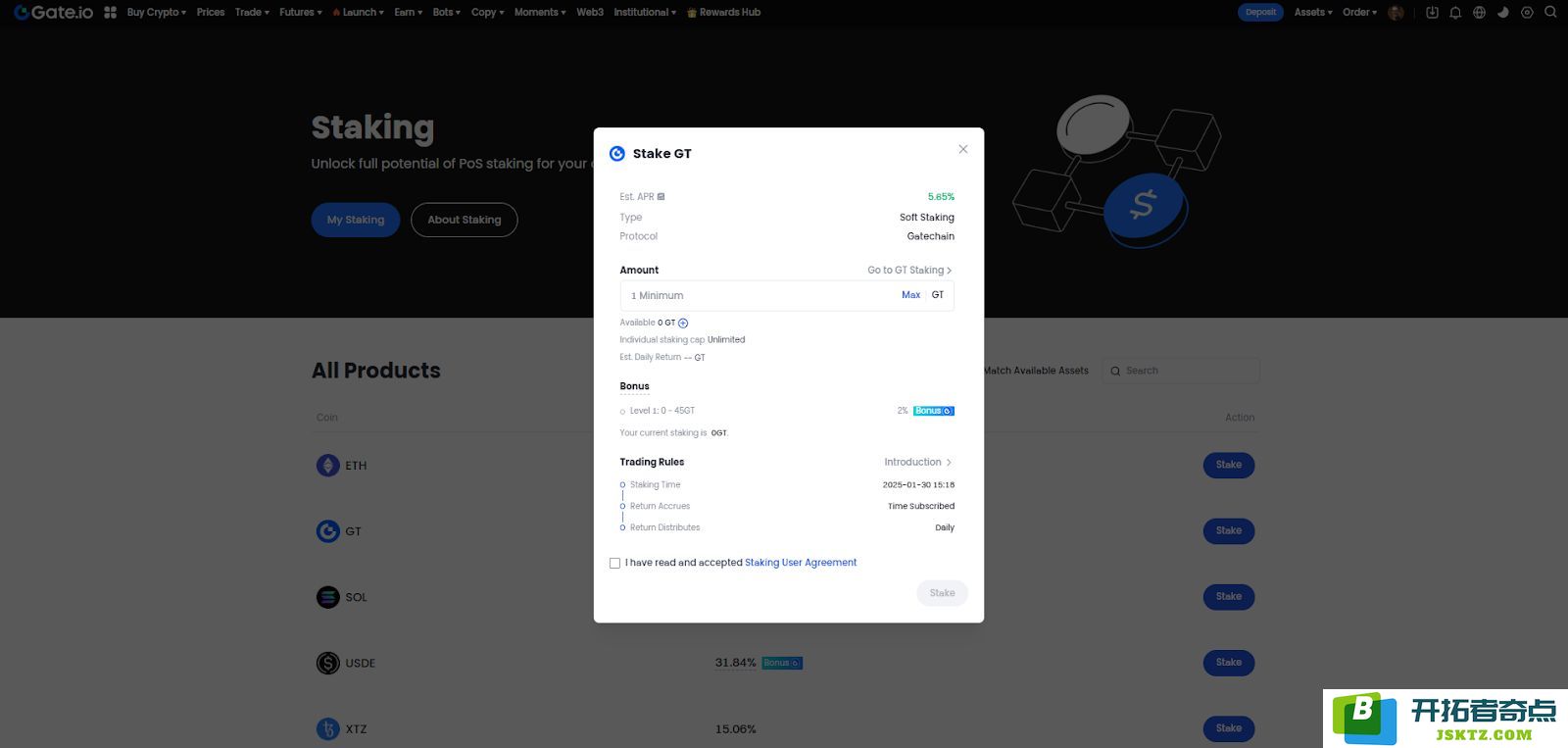Stake XTZ from the list

point(1229,728)
